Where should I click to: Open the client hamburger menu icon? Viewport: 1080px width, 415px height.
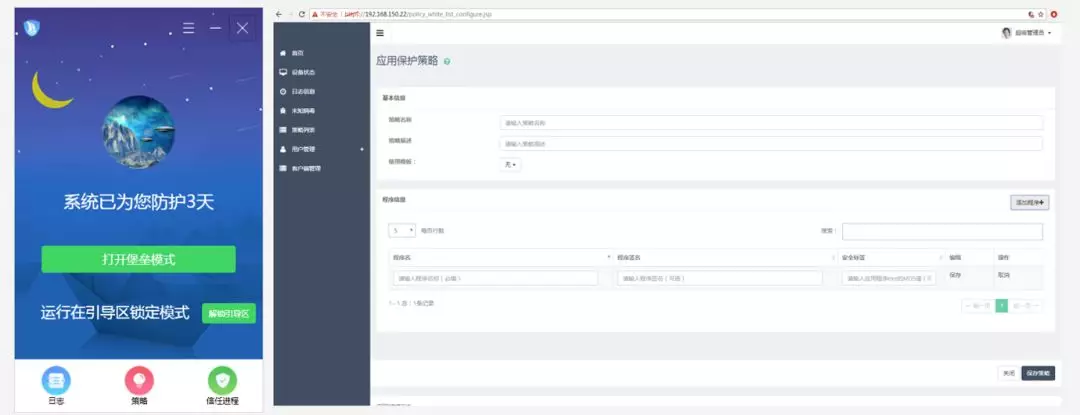point(188,28)
